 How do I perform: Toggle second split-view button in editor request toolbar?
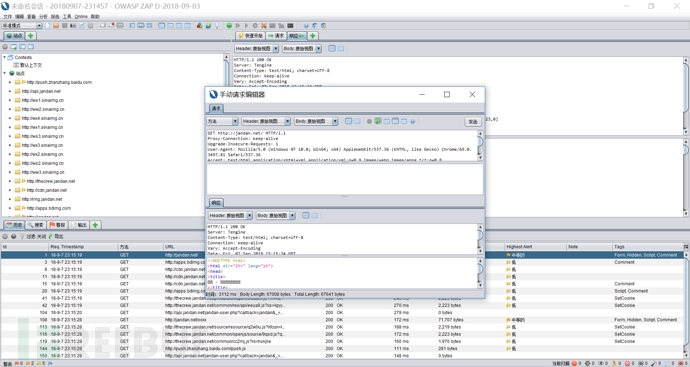tap(357, 121)
